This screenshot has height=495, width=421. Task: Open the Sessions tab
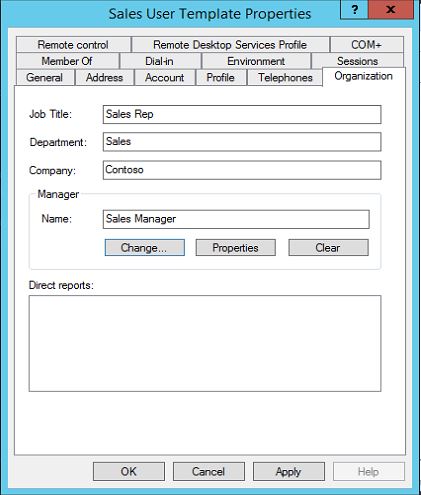357,61
